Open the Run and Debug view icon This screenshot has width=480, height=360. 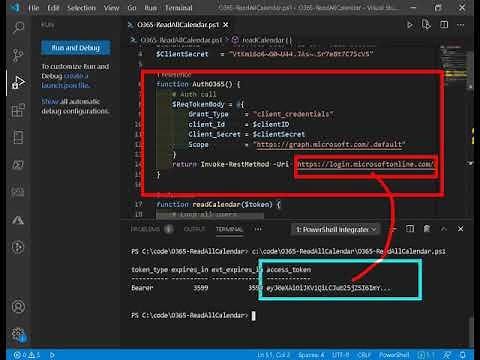point(18,82)
